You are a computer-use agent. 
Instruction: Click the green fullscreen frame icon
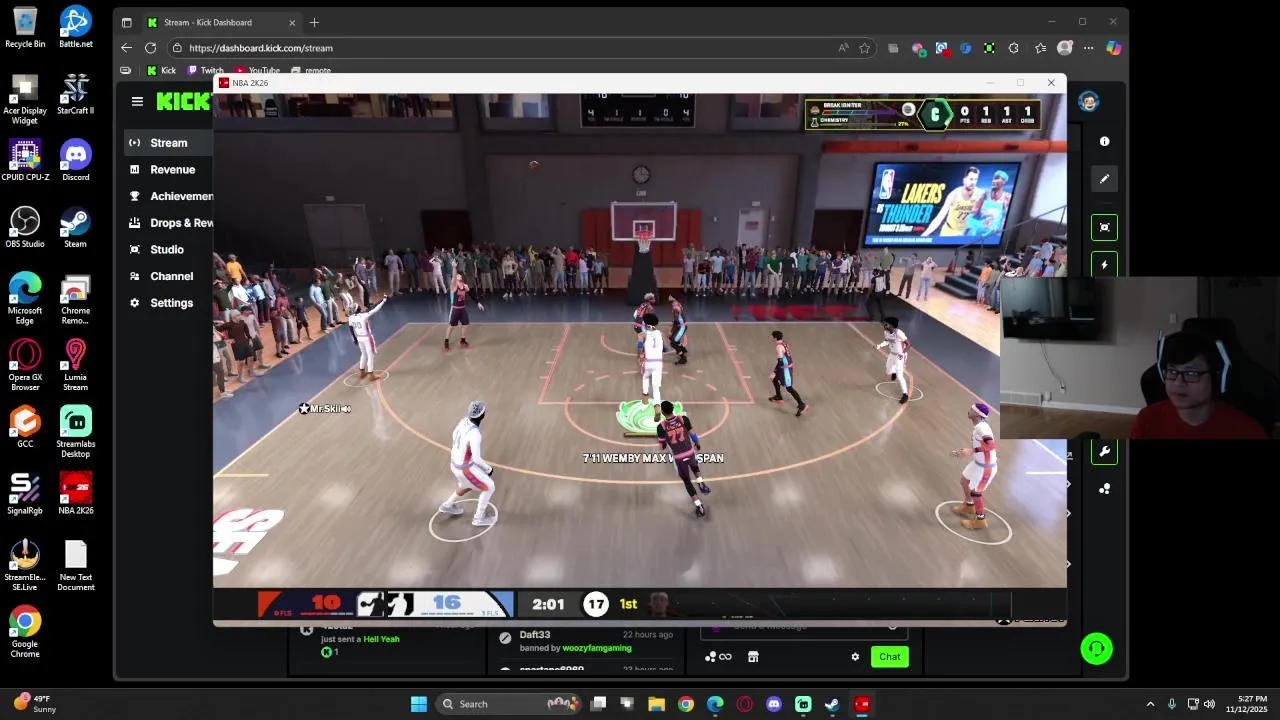click(x=1104, y=227)
